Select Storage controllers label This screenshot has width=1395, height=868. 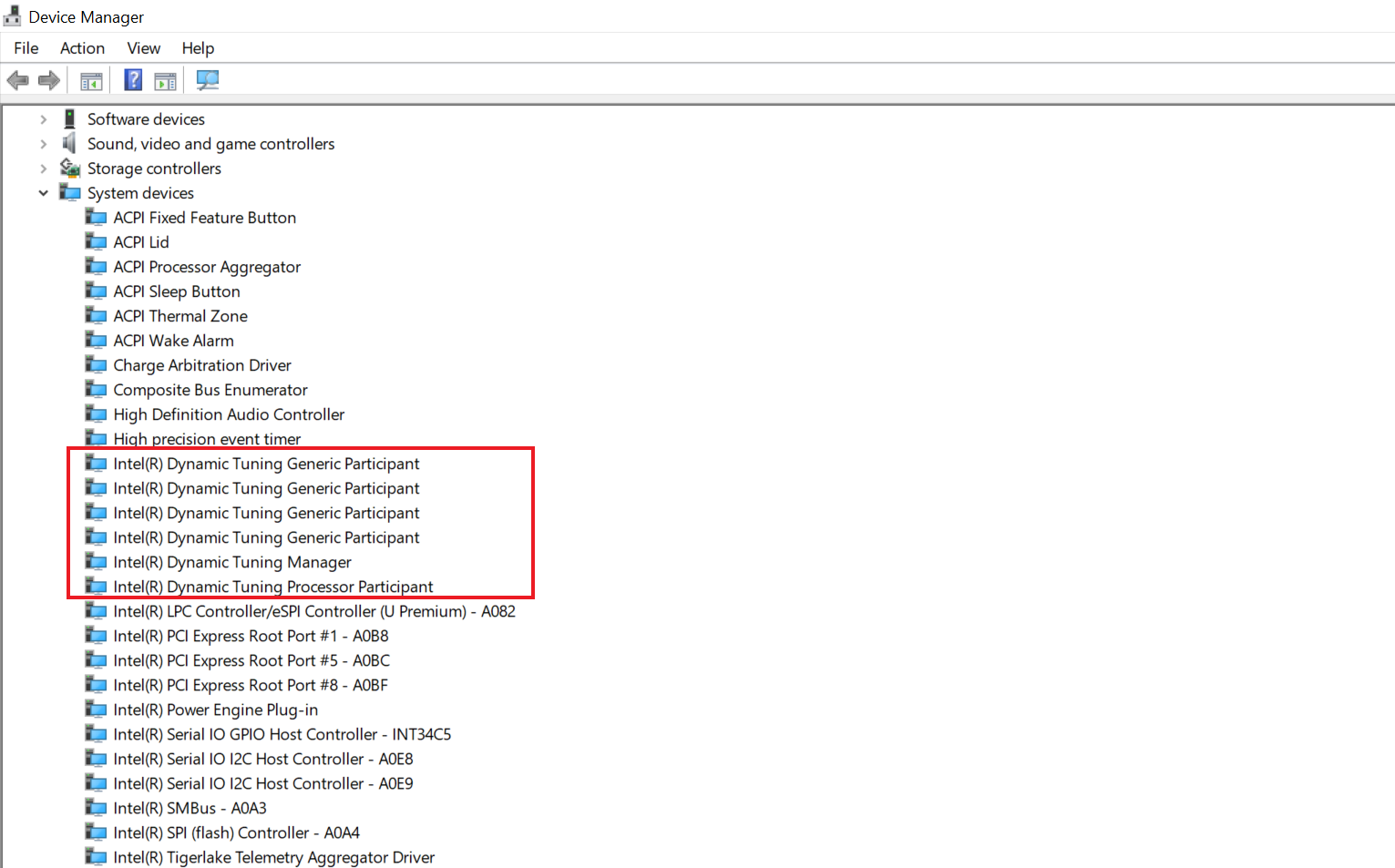click(154, 168)
